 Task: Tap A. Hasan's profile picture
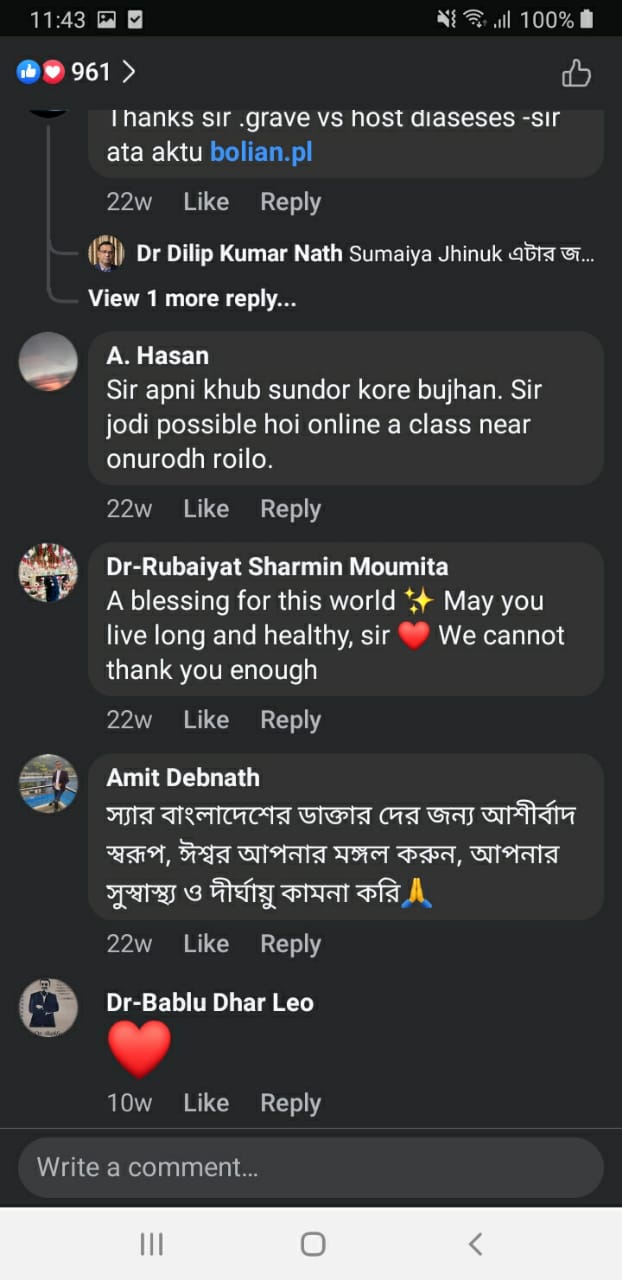(x=48, y=361)
